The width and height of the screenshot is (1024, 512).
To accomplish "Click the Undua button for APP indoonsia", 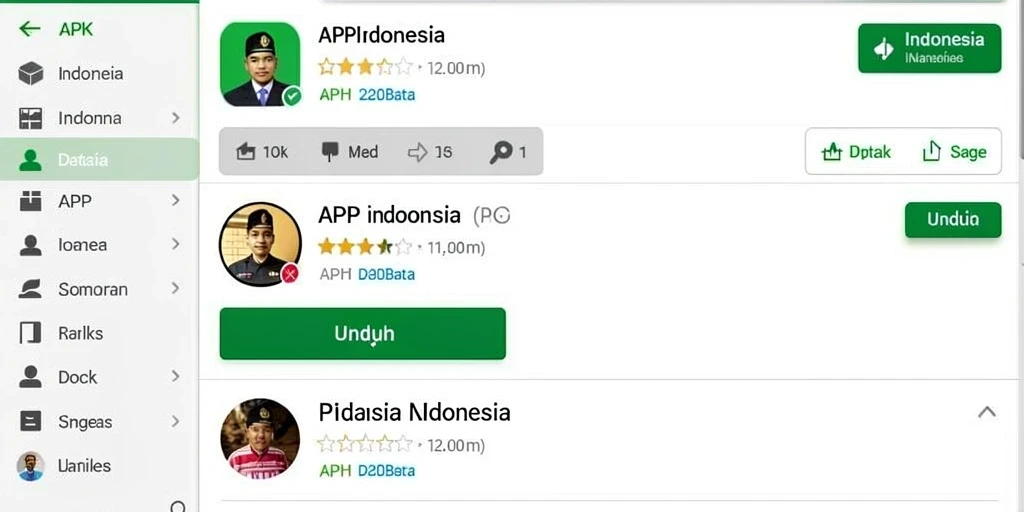I will (953, 219).
